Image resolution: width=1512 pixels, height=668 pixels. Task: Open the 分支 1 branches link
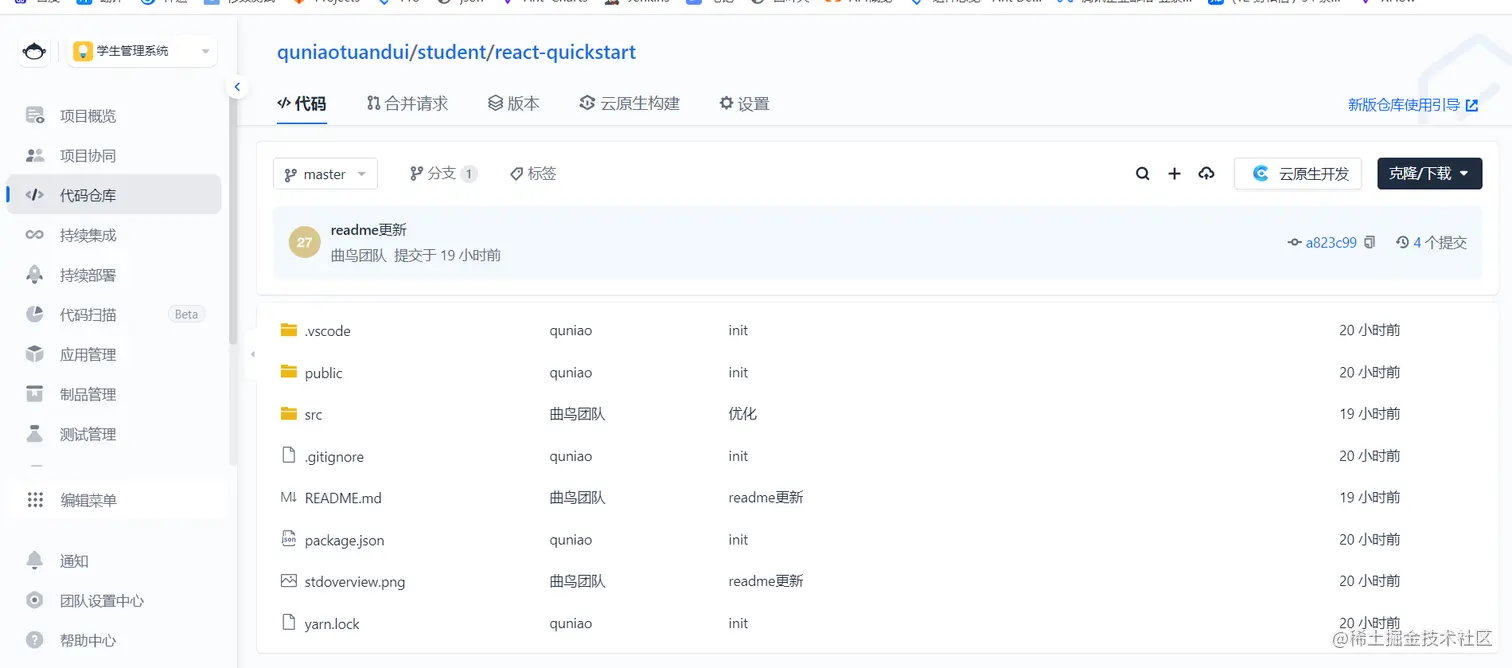pos(443,174)
